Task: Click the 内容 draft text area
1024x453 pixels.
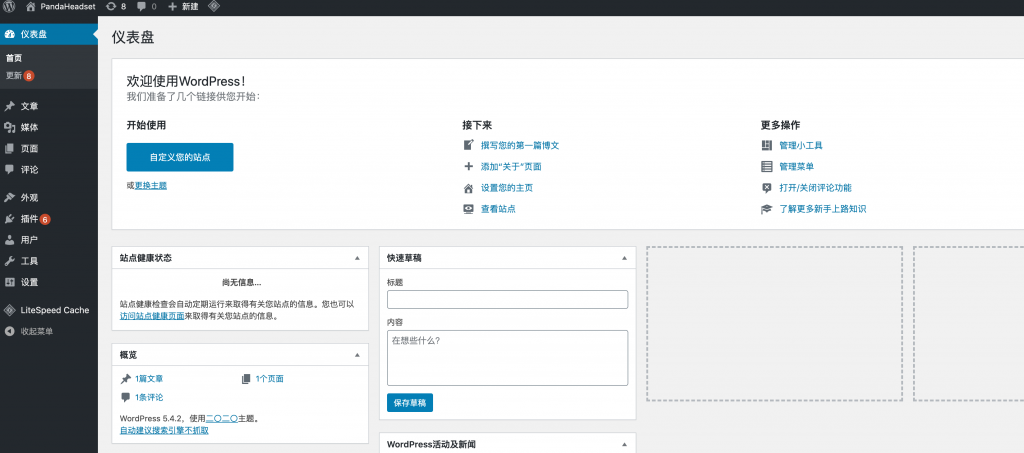Action: pos(507,357)
